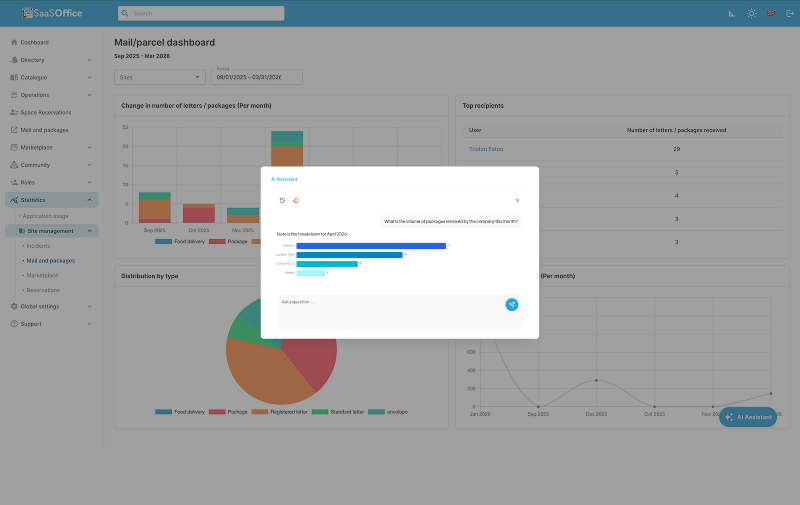Collapse the Site management chevron
The height and width of the screenshot is (505, 800).
pyautogui.click(x=89, y=231)
